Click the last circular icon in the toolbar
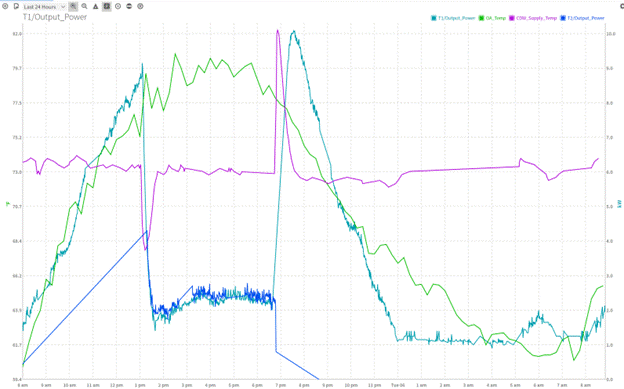 coord(140,6)
